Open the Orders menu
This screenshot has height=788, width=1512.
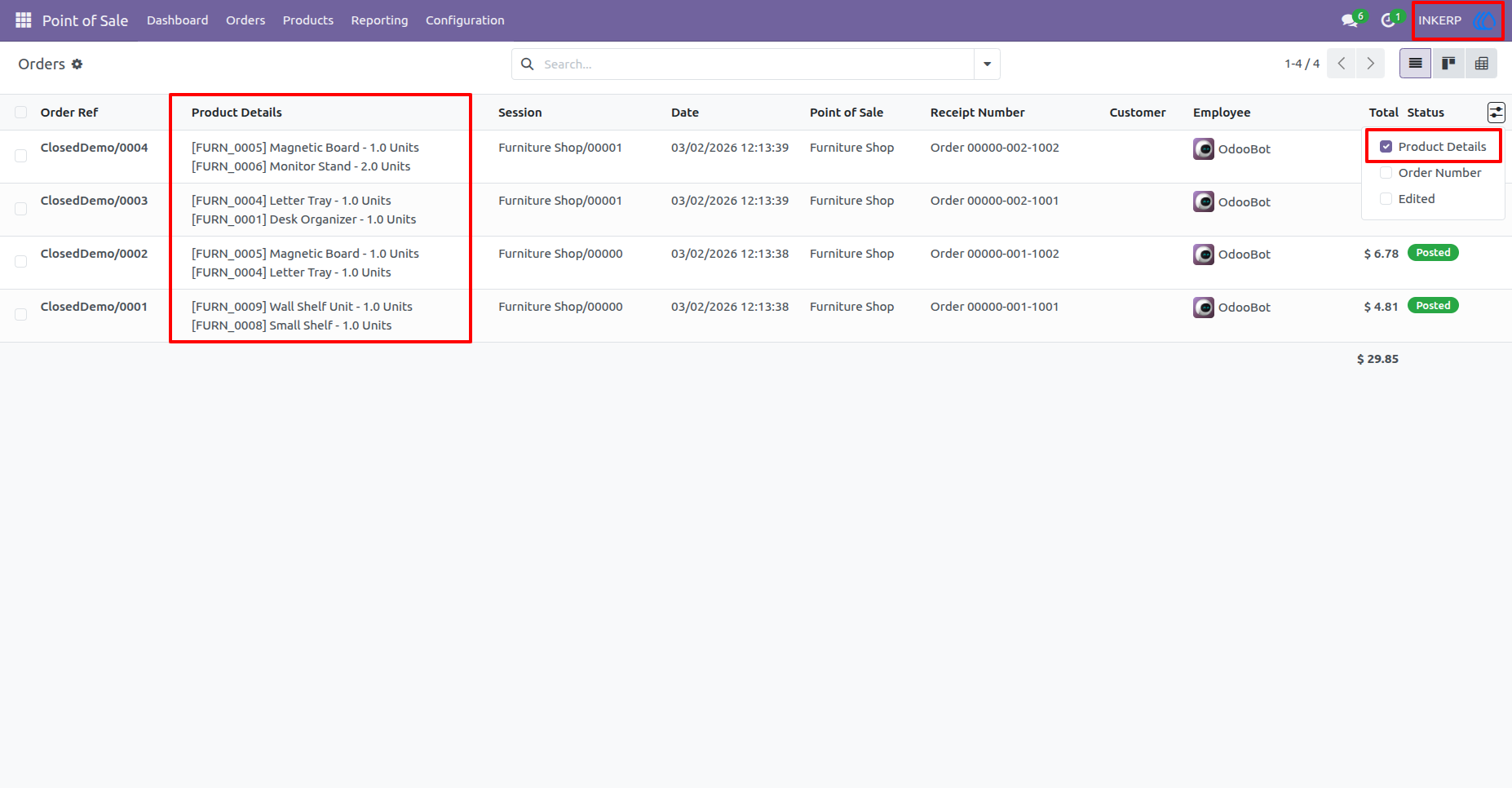[x=245, y=20]
